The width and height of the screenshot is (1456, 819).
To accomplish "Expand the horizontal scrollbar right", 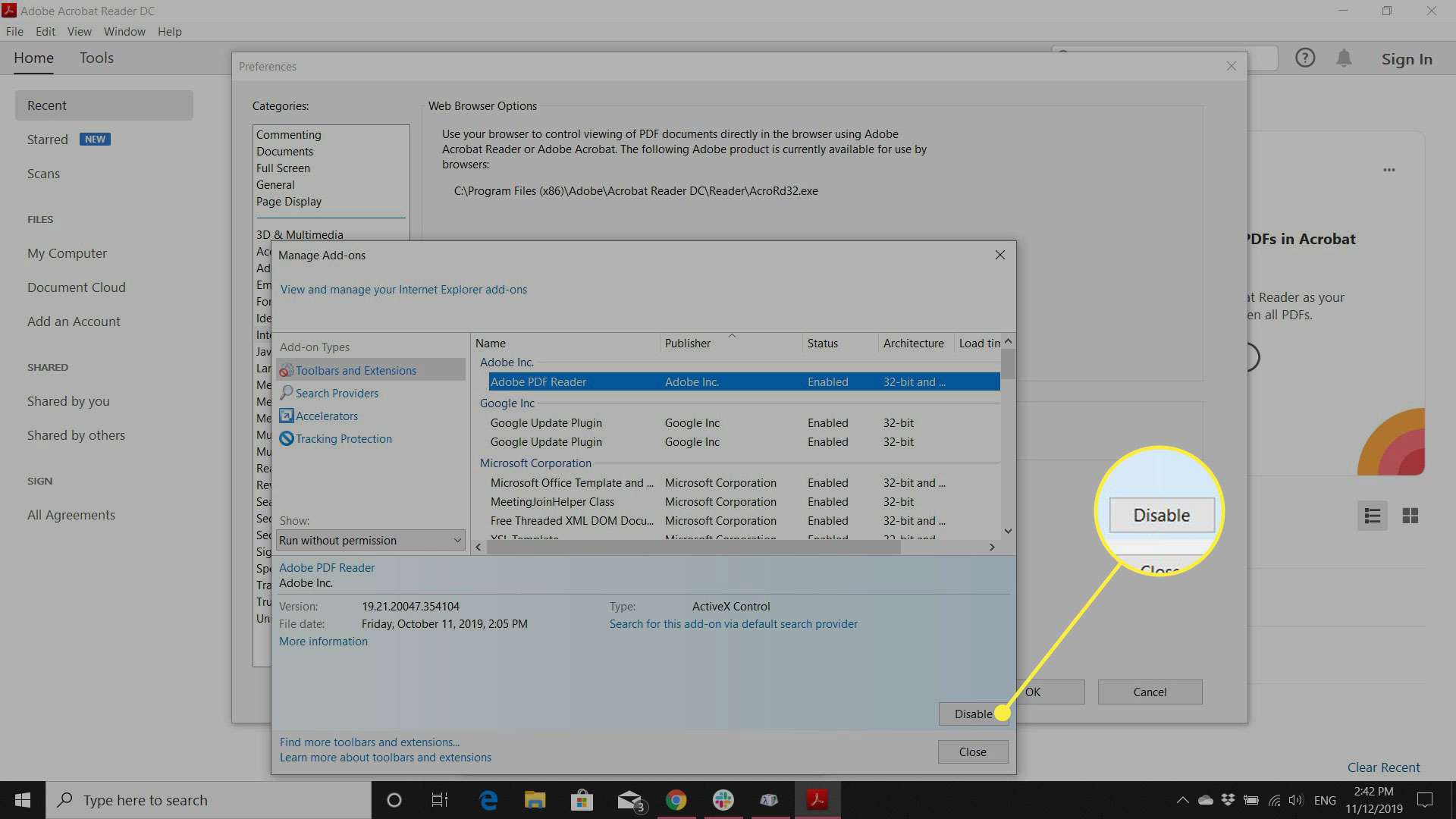I will tap(992, 546).
